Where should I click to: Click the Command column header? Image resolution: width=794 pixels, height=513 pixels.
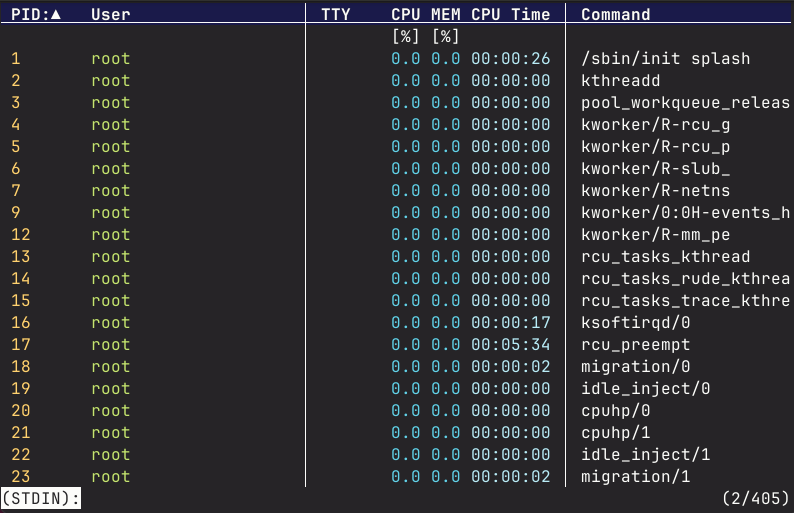[x=615, y=15]
